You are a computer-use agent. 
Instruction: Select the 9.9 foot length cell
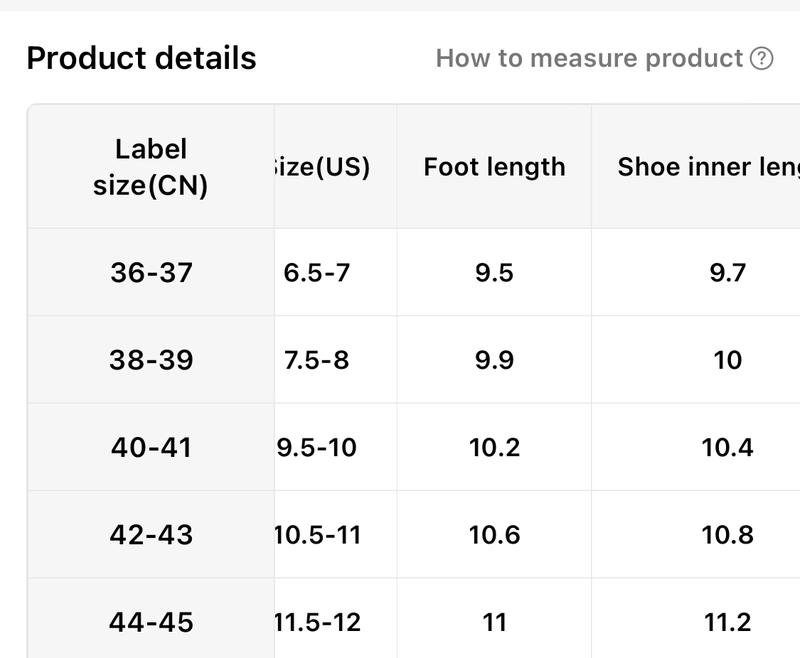[494, 360]
